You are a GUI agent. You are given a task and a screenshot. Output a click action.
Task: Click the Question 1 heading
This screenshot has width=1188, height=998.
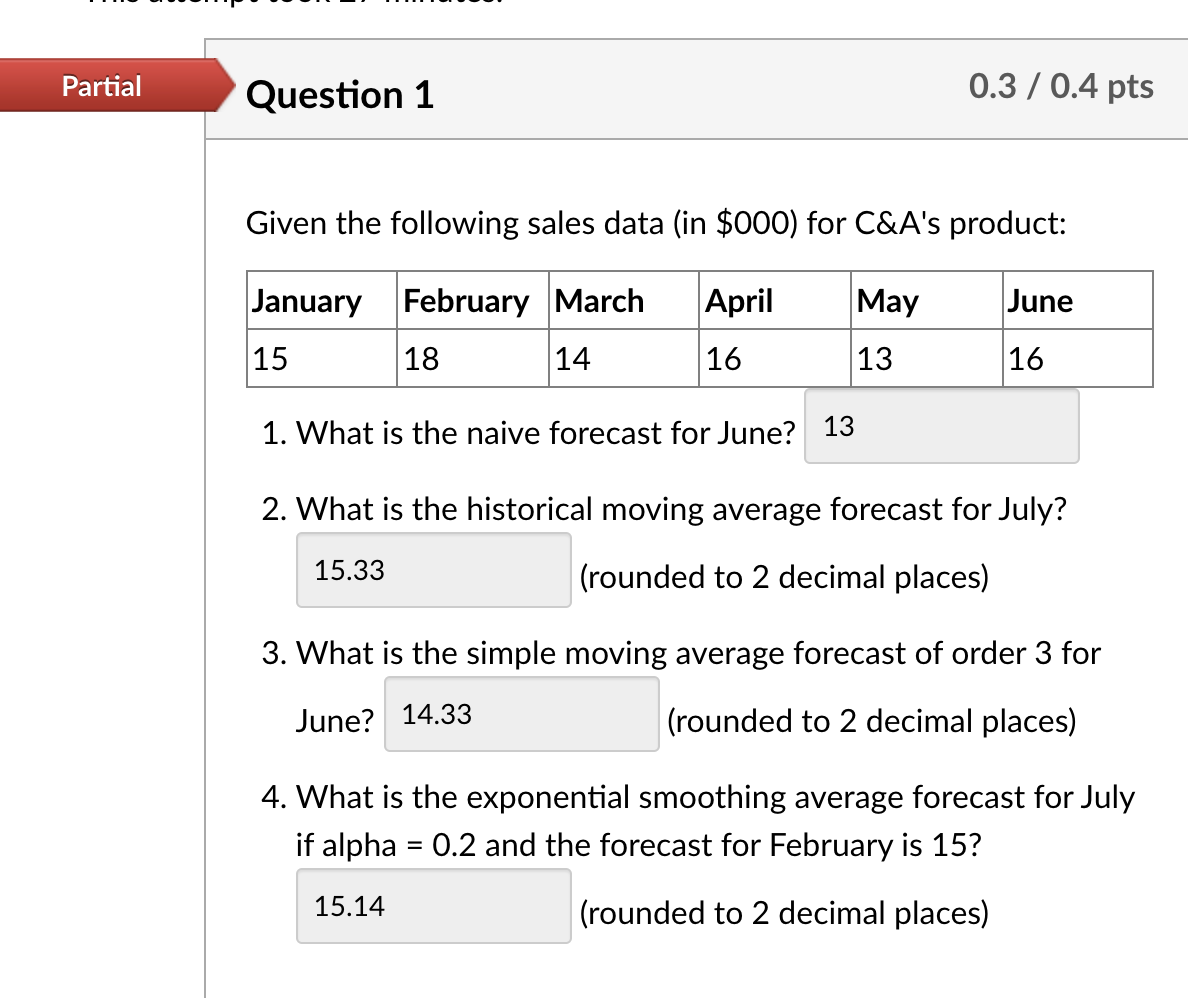[x=339, y=95]
